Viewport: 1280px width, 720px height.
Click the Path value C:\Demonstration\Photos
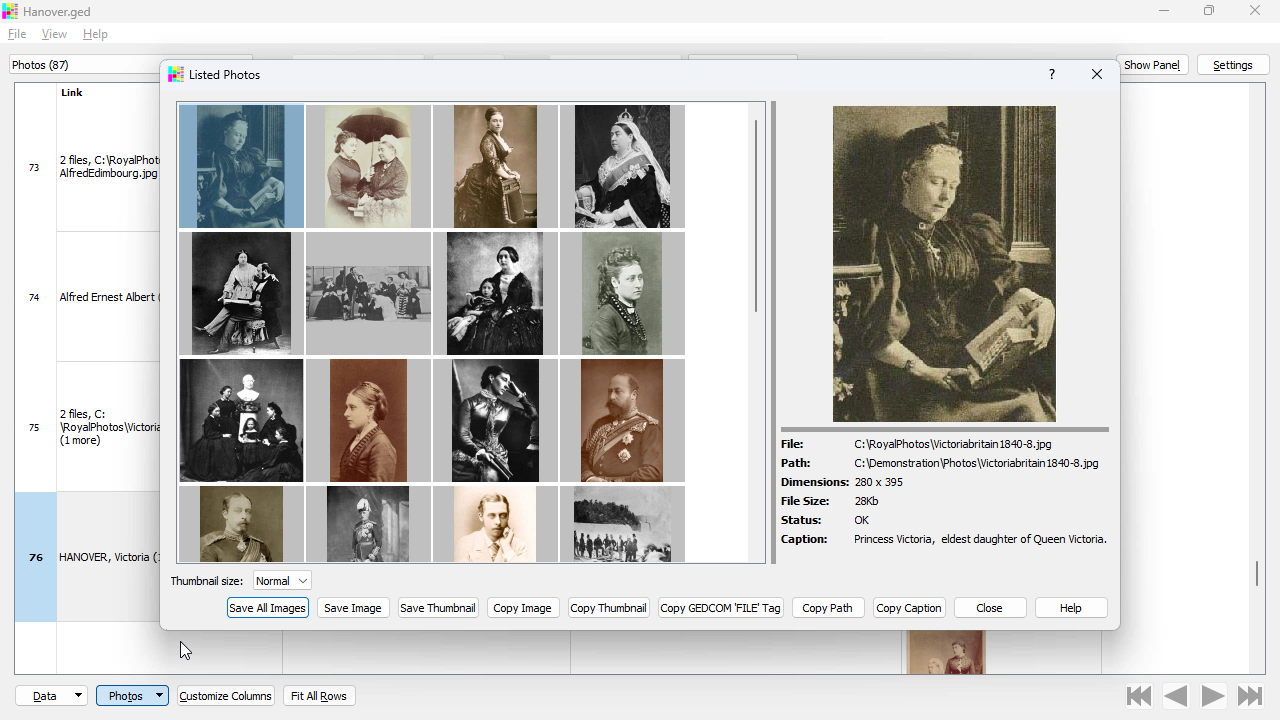click(x=976, y=463)
